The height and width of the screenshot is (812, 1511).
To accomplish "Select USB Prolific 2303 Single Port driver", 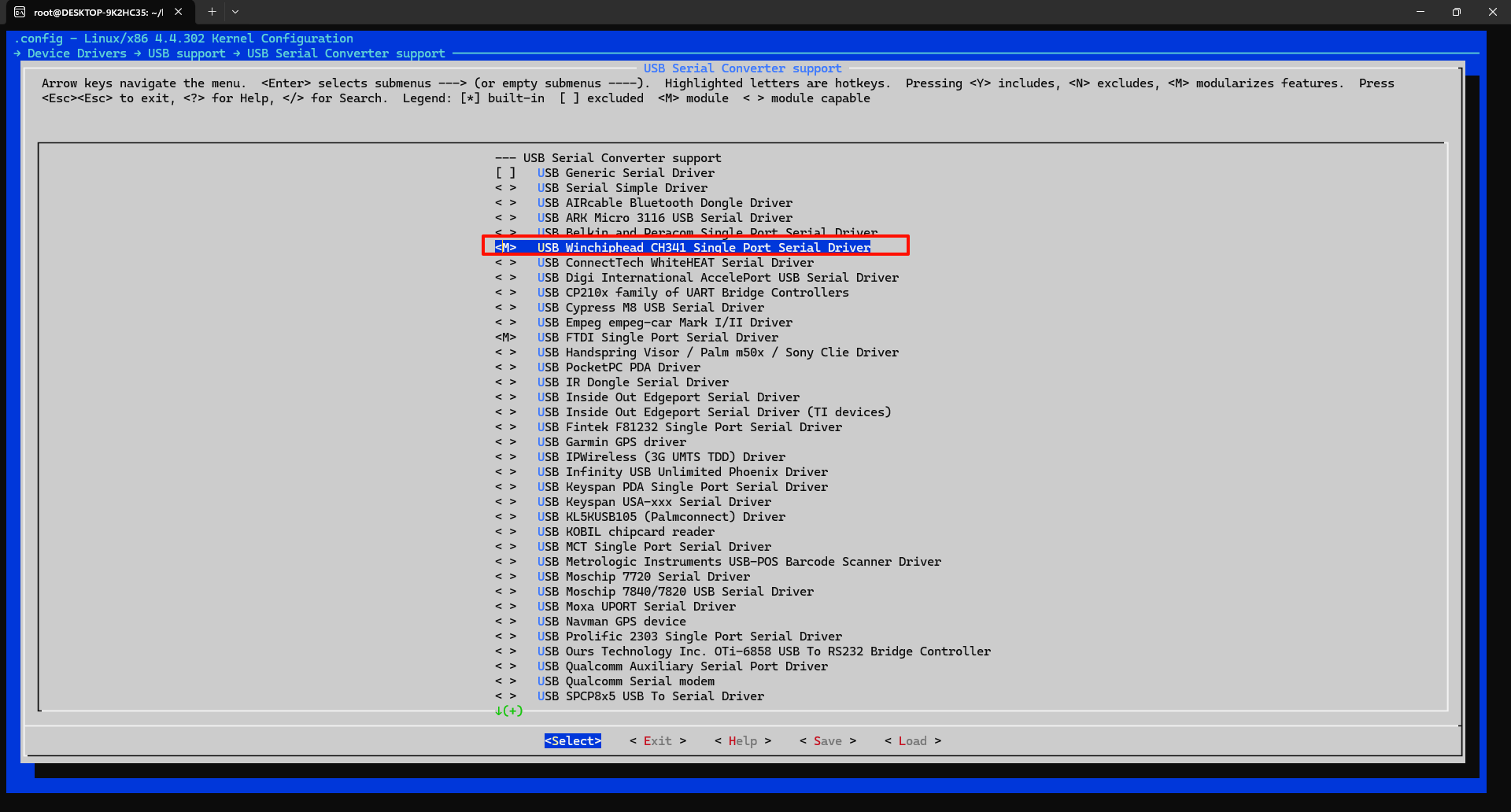I will 689,637.
